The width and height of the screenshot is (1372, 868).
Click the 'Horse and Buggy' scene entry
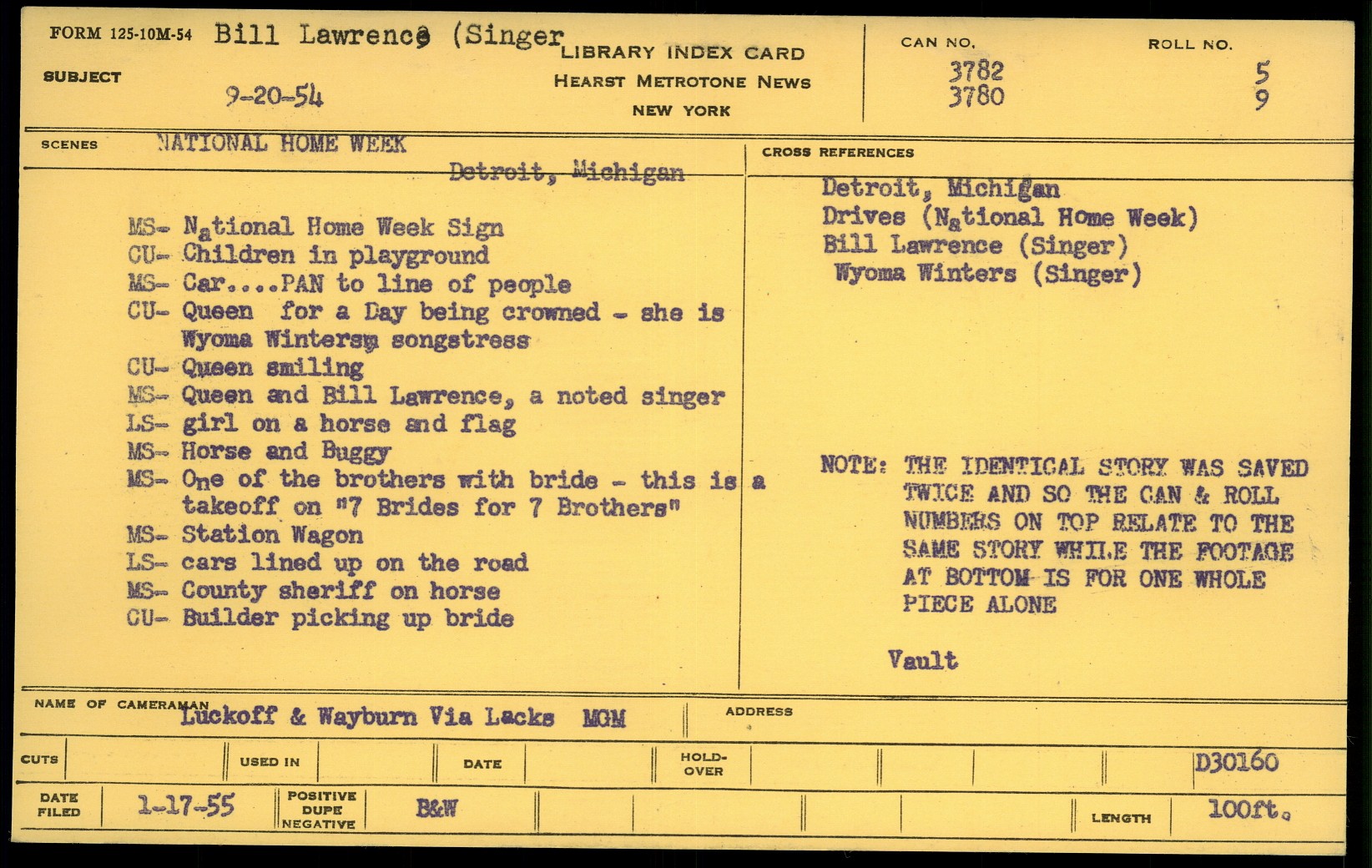pos(285,452)
